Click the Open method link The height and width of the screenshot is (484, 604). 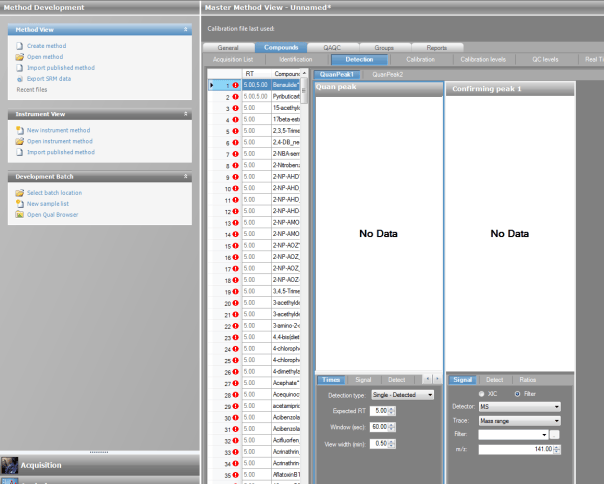45,57
